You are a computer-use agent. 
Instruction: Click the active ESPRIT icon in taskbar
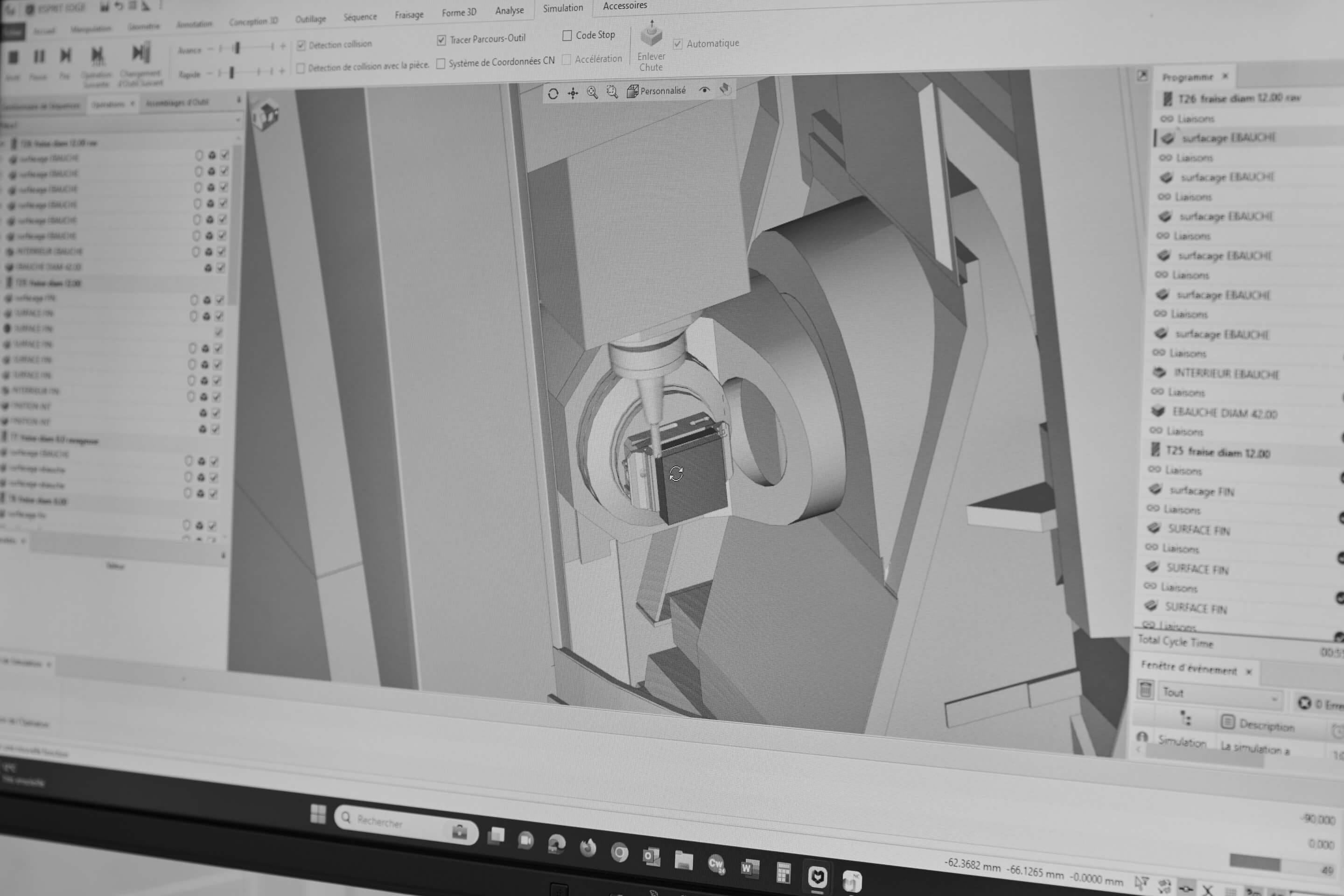coord(817,876)
